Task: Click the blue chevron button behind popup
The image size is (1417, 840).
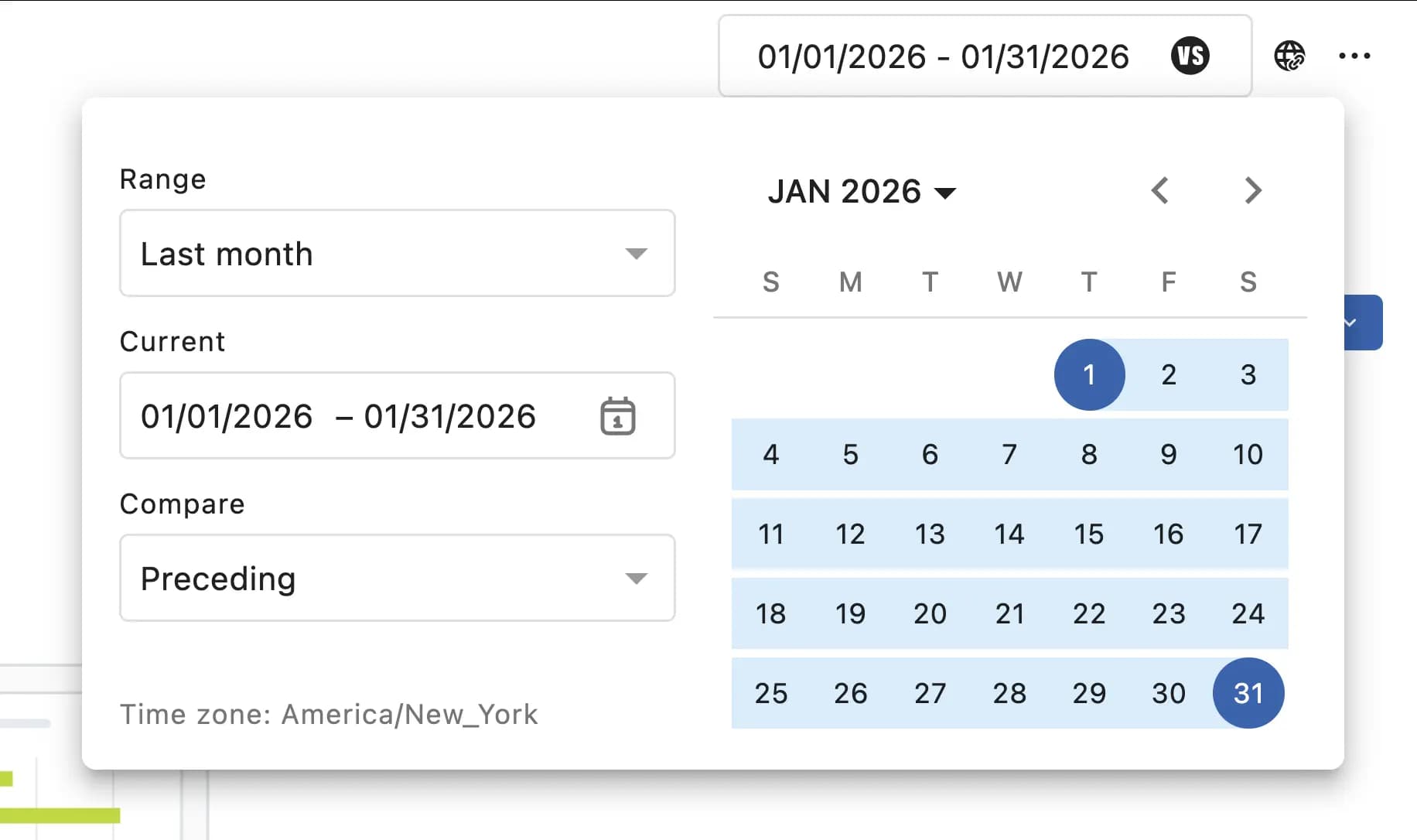Action: pos(1363,323)
